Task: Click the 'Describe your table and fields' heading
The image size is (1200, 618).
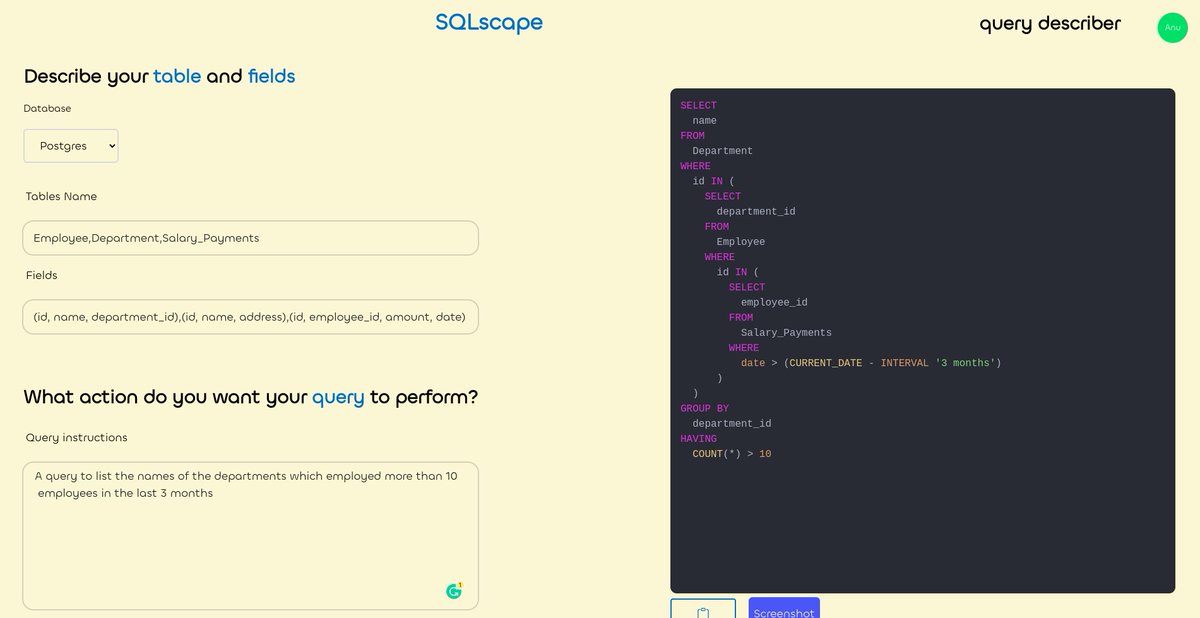Action: coord(160,76)
